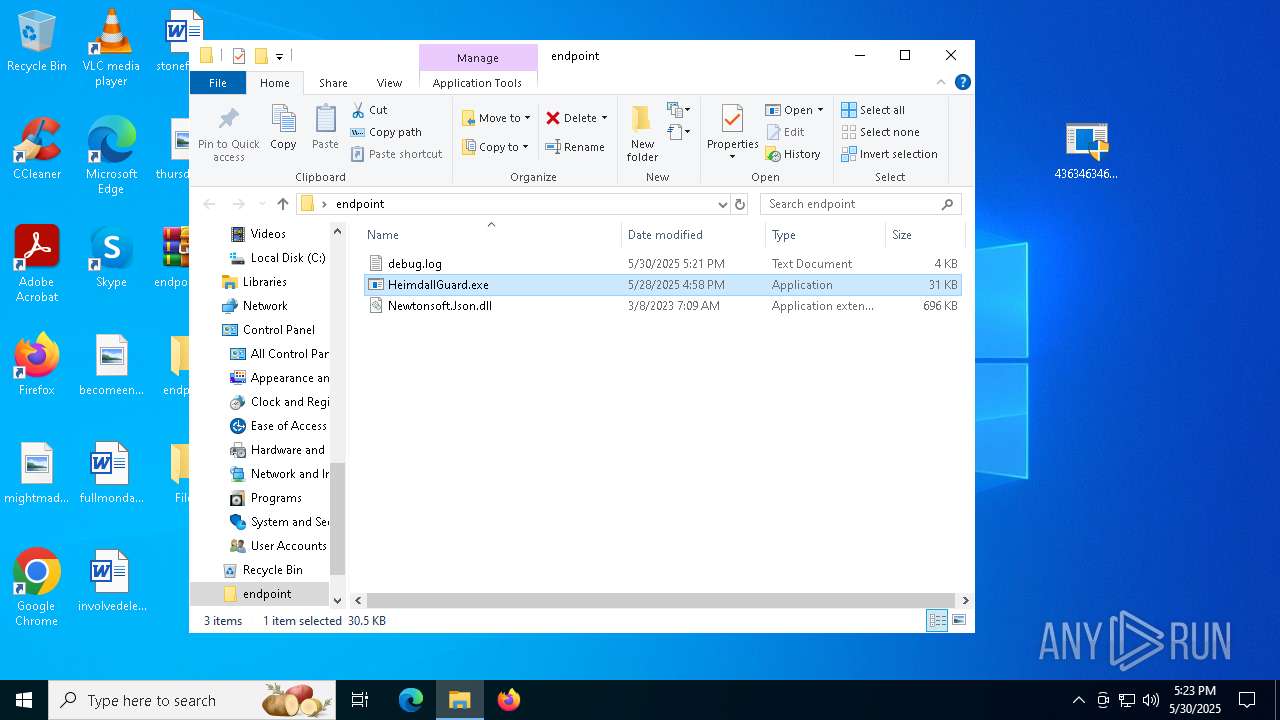Click Select none in ribbon

(880, 132)
